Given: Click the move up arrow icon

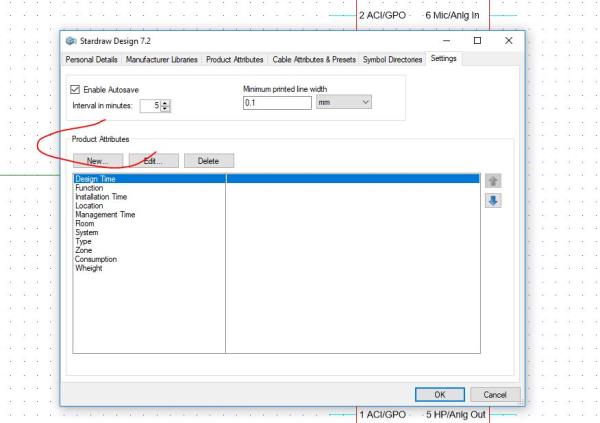Looking at the screenshot, I should [x=493, y=181].
